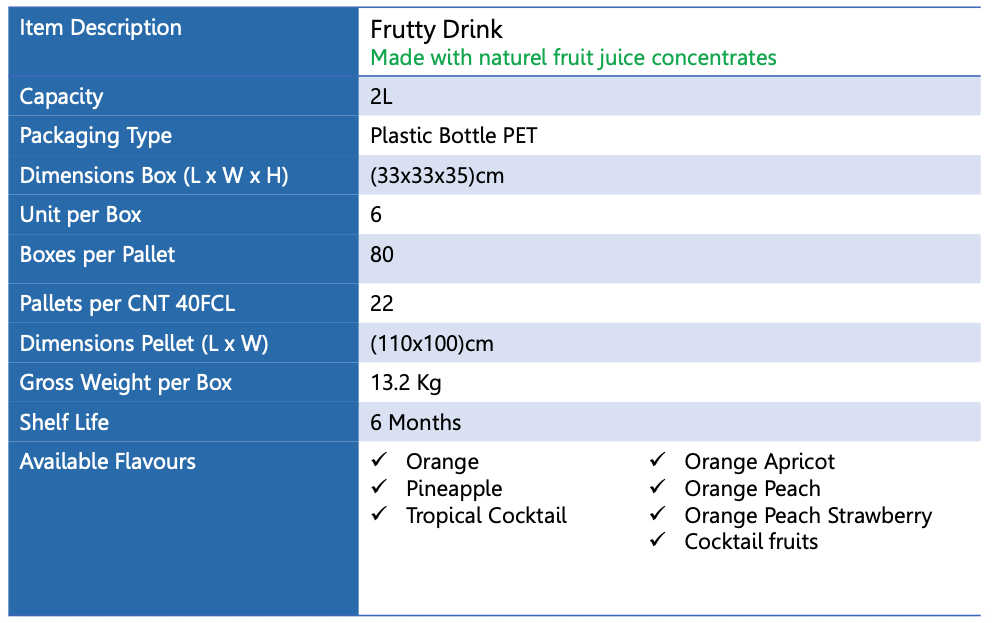Click checkmark for Orange Peach Strawberry
992x623 pixels.
tap(657, 515)
